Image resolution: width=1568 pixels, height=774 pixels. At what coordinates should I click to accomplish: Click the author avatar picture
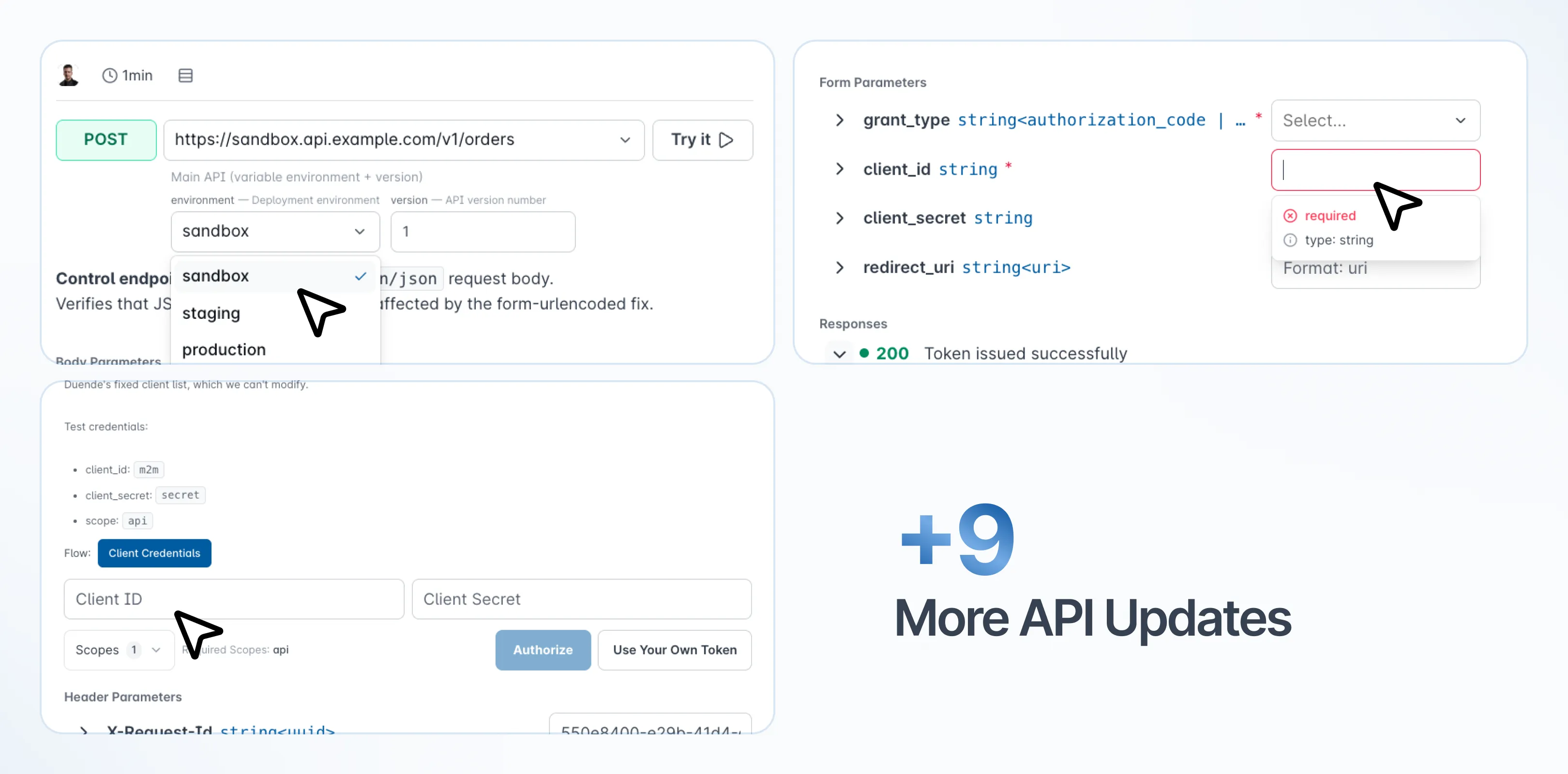click(x=68, y=75)
